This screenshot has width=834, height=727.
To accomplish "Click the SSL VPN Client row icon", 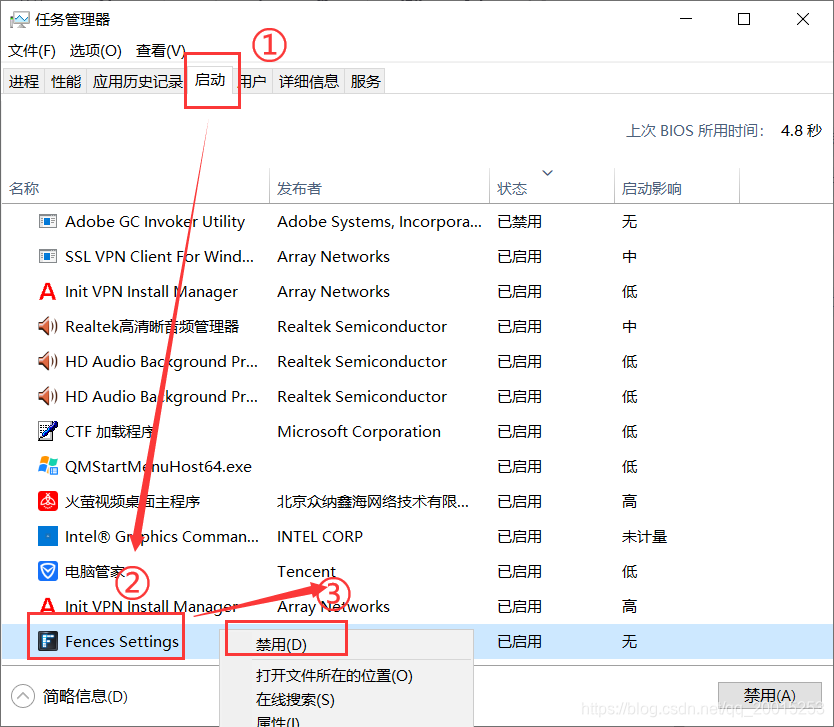I will pos(48,256).
